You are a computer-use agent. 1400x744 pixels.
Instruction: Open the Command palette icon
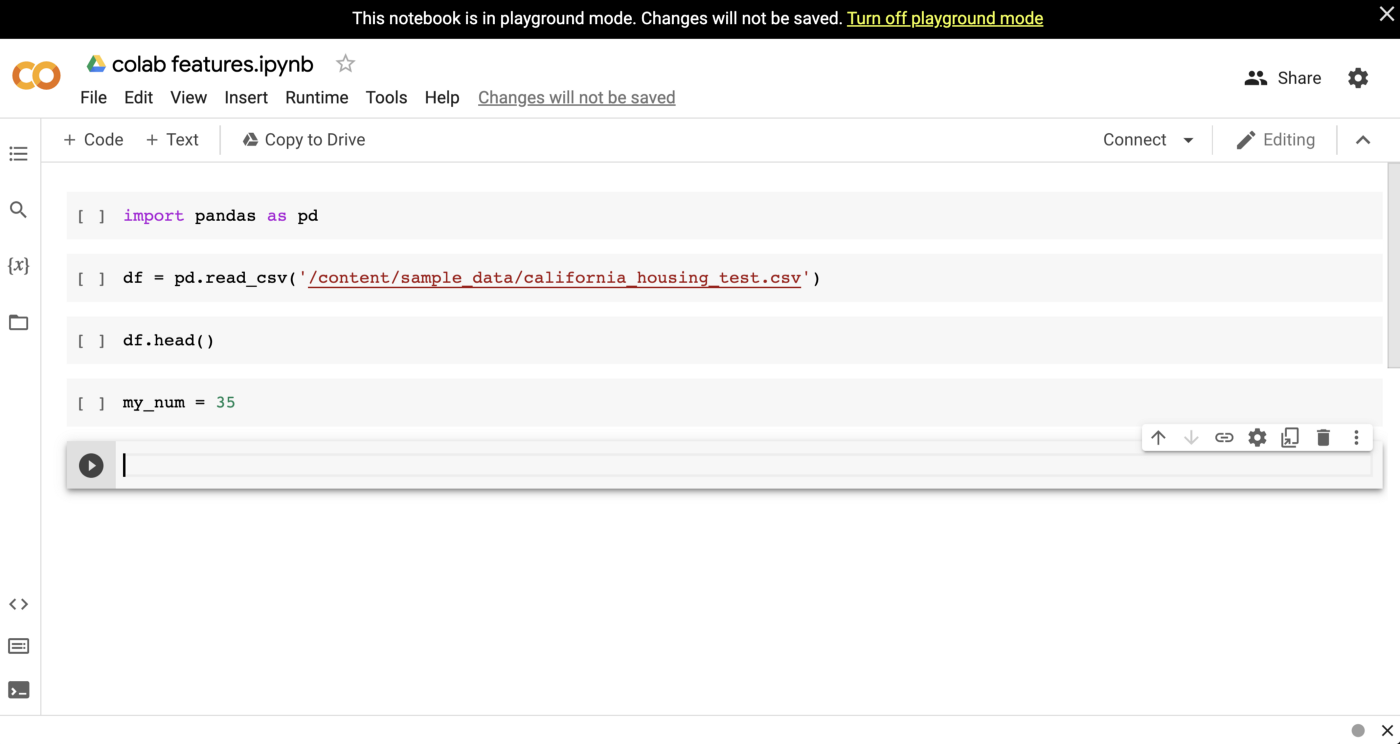click(18, 646)
